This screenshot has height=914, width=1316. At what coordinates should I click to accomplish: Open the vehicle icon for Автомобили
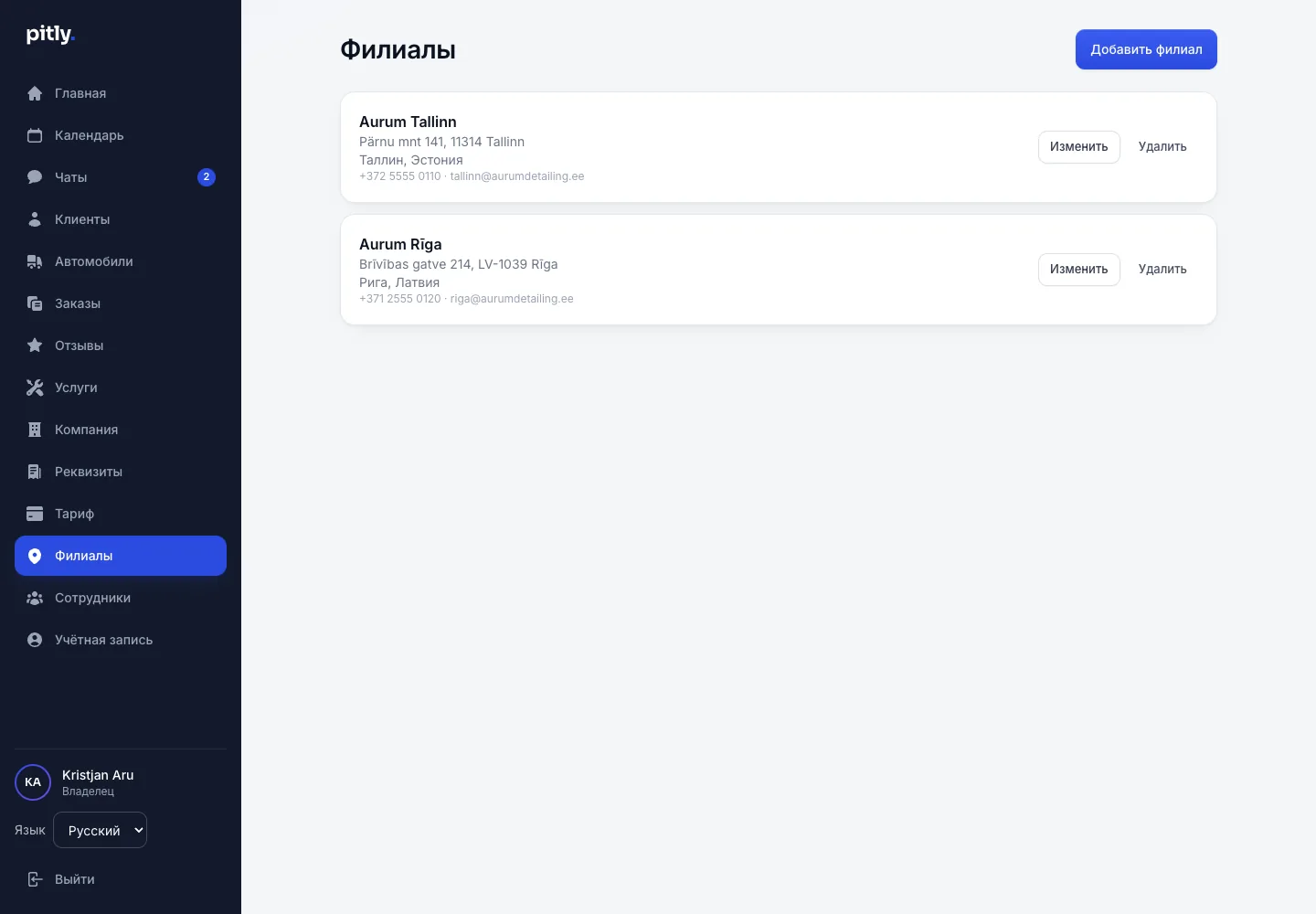click(x=35, y=261)
